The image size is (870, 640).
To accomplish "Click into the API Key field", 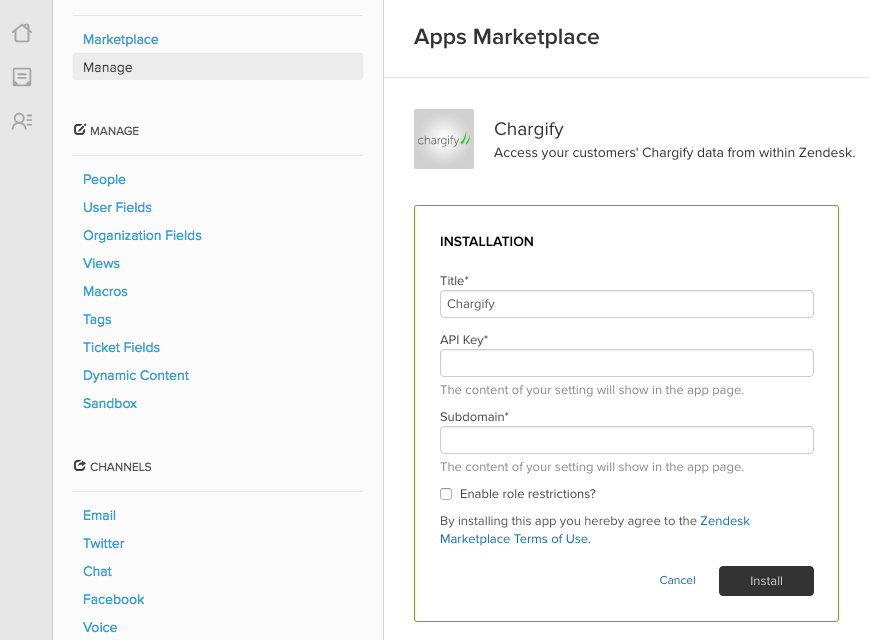I will click(626, 363).
